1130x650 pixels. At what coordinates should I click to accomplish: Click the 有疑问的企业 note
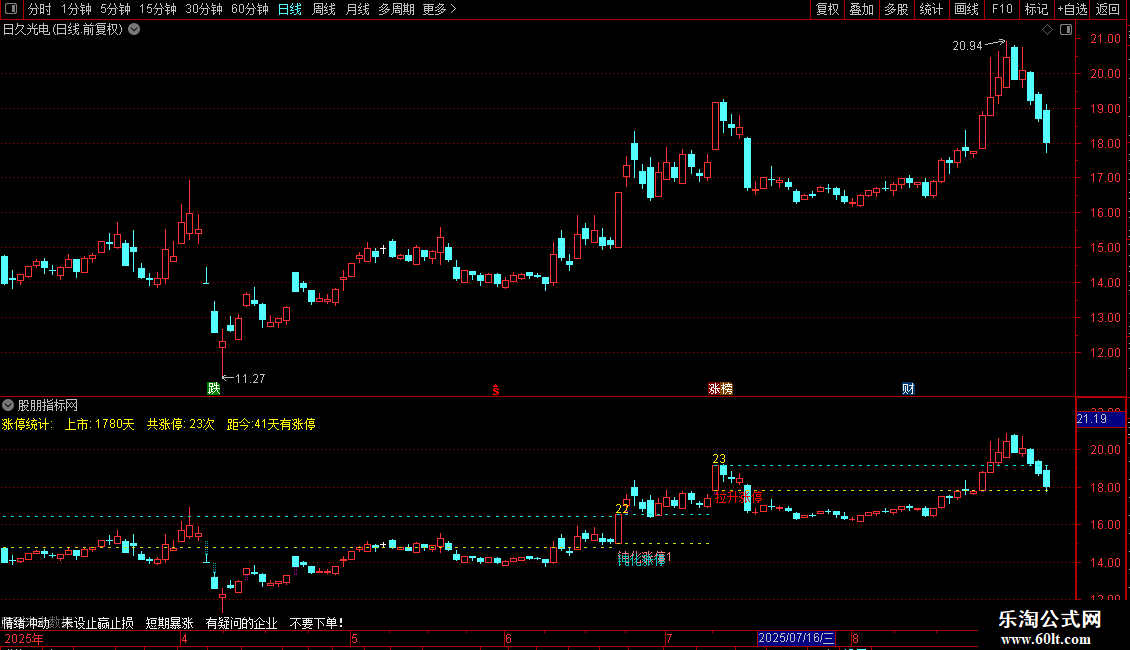(241, 623)
